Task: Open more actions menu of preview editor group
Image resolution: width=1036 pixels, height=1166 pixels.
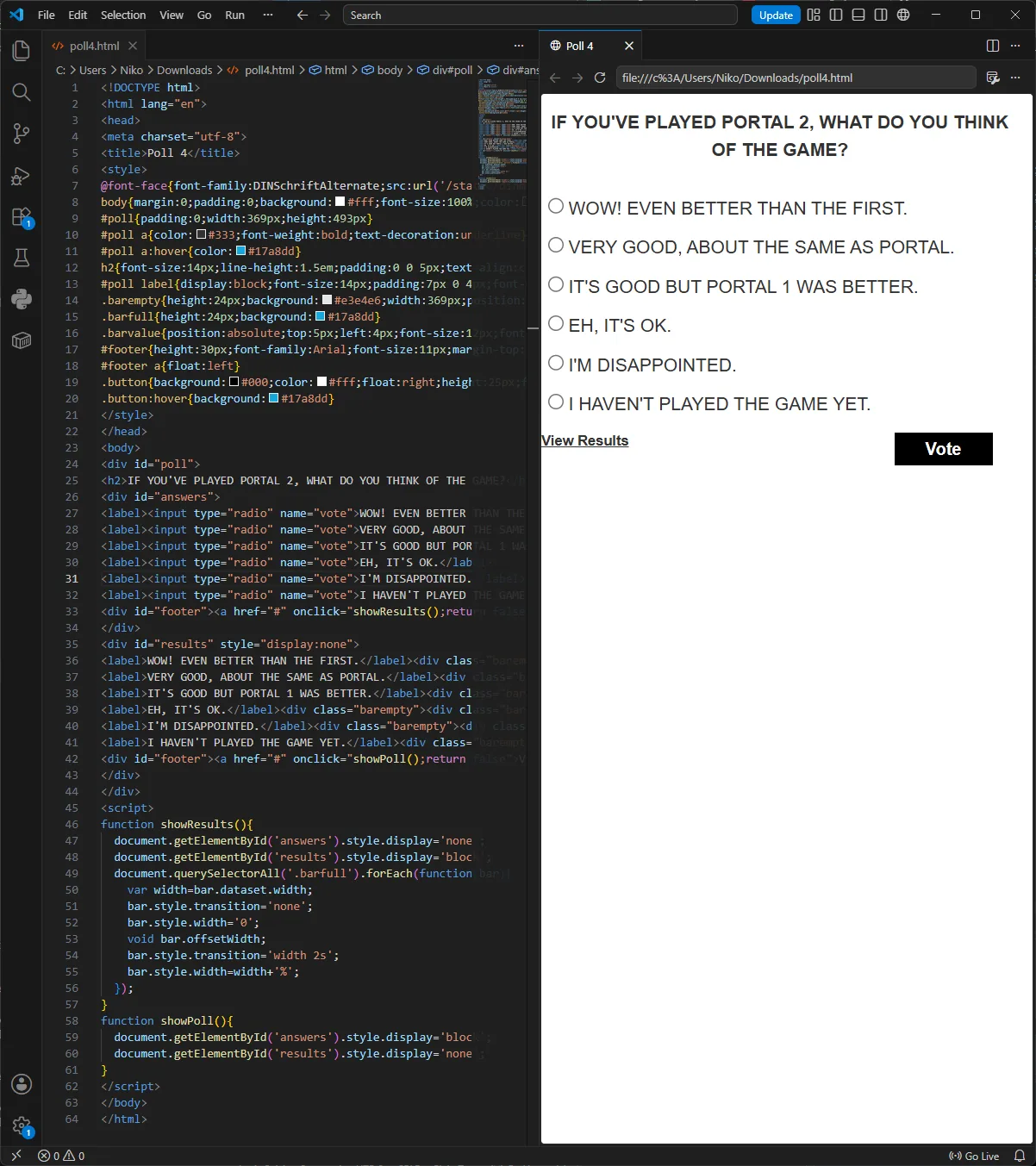Action: (x=1015, y=46)
